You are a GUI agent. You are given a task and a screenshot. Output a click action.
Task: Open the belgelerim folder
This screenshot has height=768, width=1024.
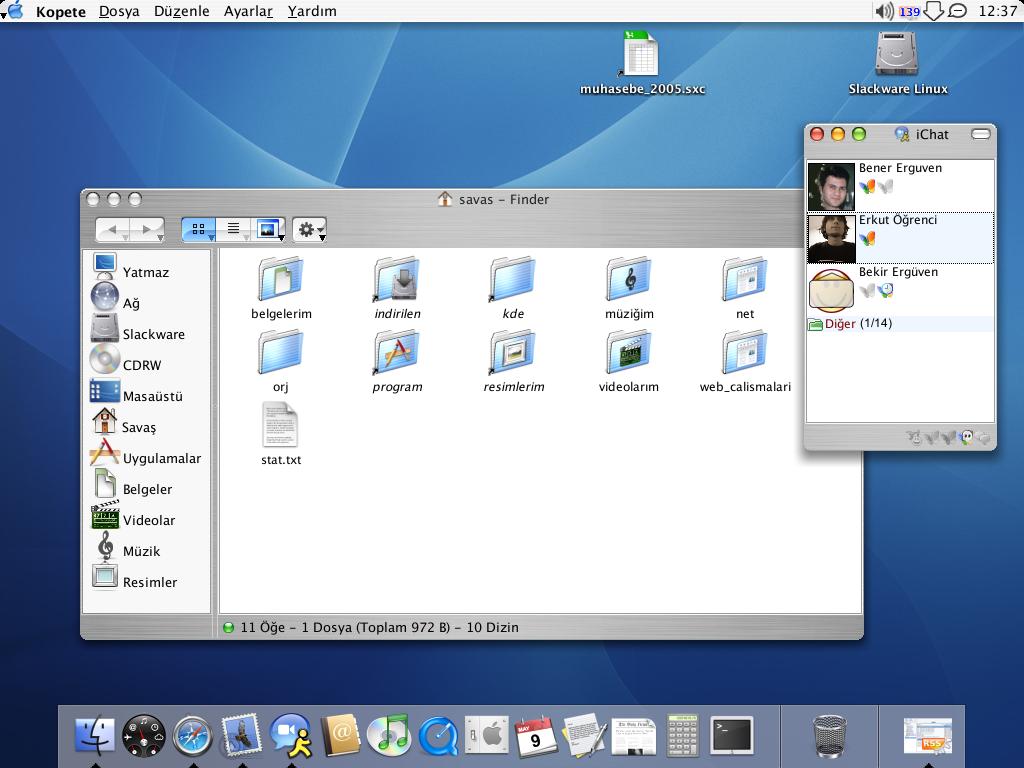[x=281, y=287]
